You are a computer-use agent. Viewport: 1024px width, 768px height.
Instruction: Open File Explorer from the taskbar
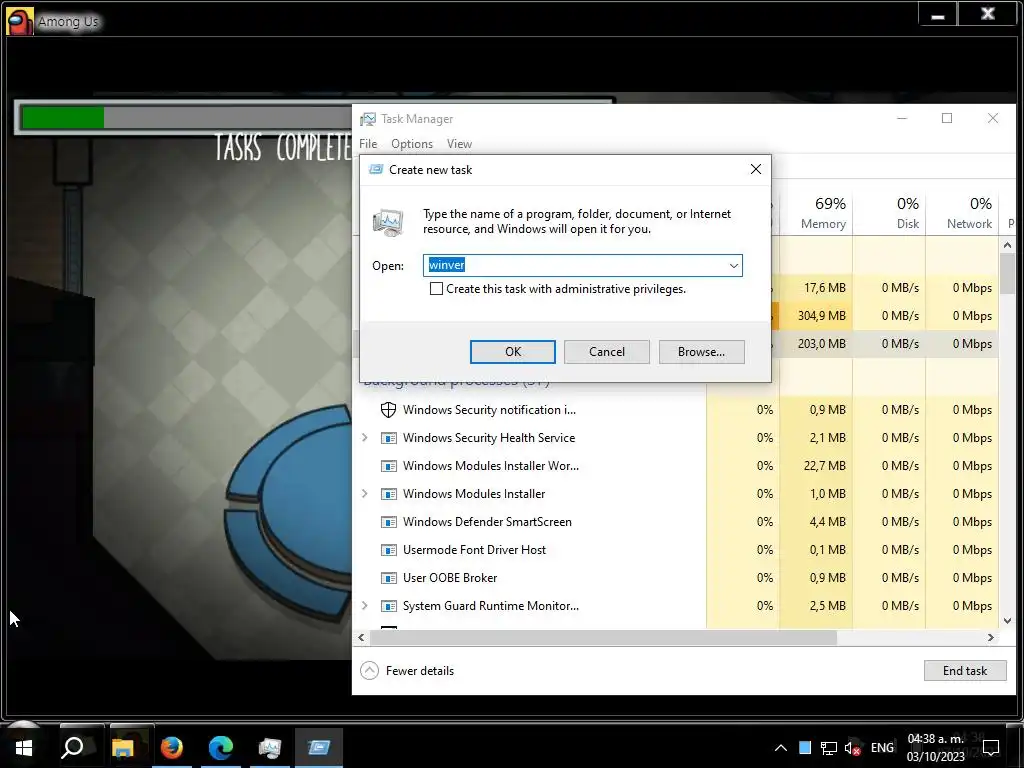coord(122,747)
